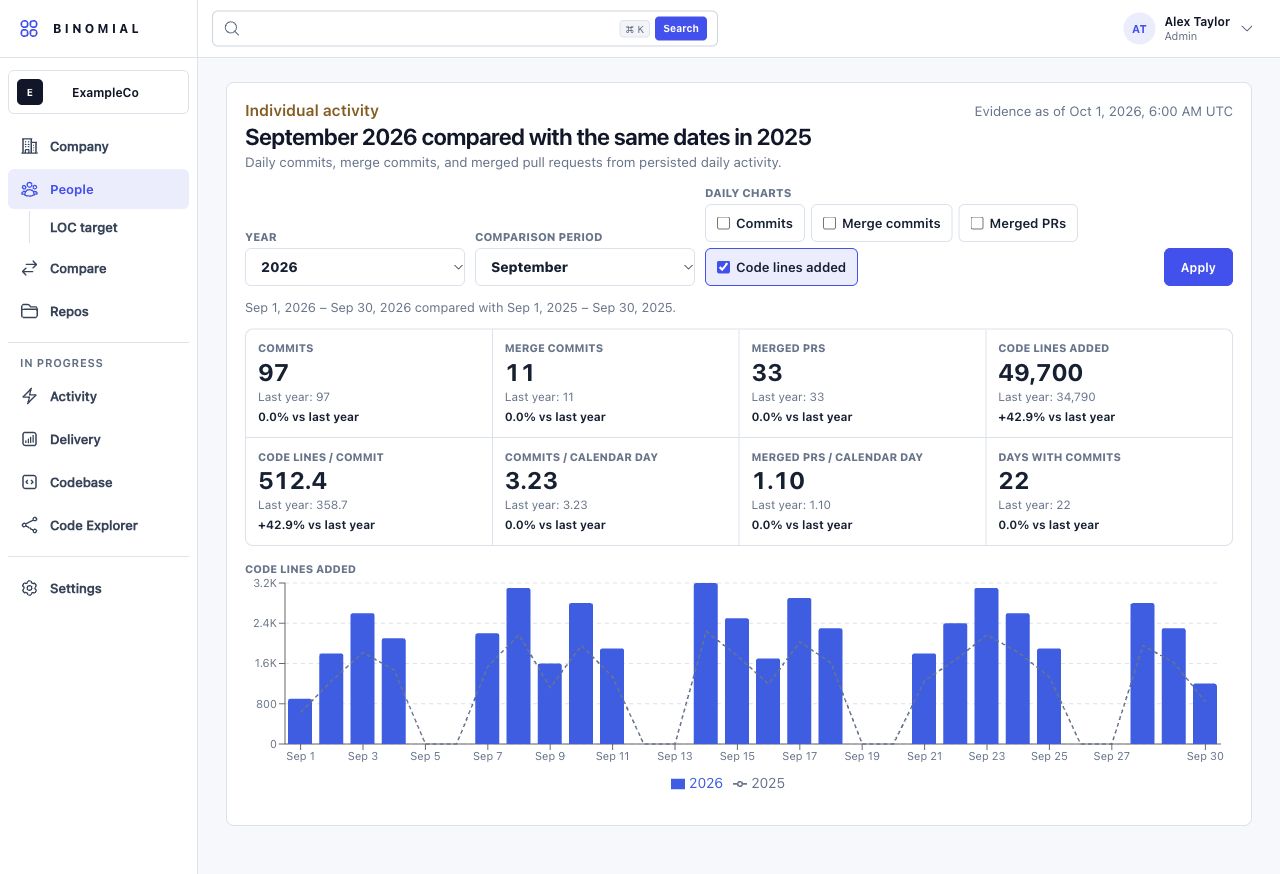Click the Code Lines / Commit 512.4 value
This screenshot has width=1280, height=874.
pos(293,481)
